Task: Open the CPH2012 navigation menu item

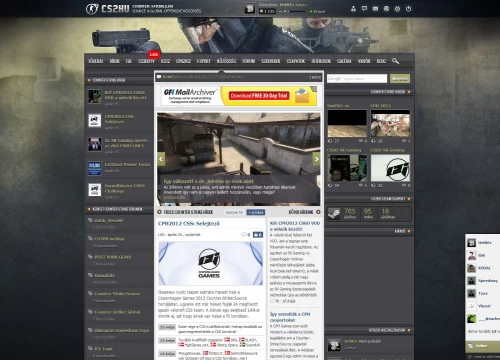Action: point(183,61)
